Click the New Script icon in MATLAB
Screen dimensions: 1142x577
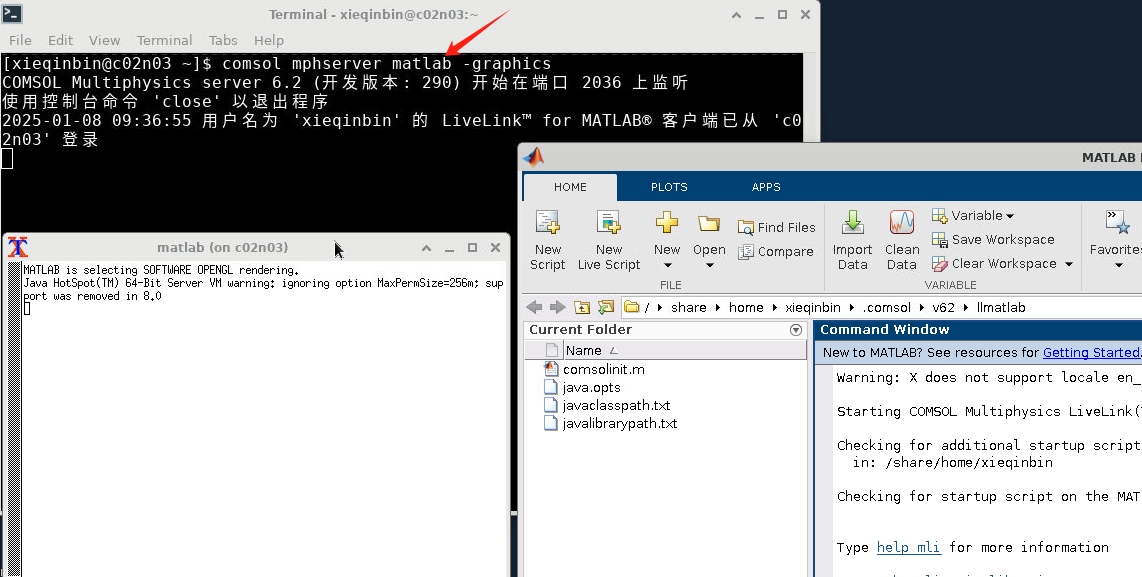pos(547,223)
